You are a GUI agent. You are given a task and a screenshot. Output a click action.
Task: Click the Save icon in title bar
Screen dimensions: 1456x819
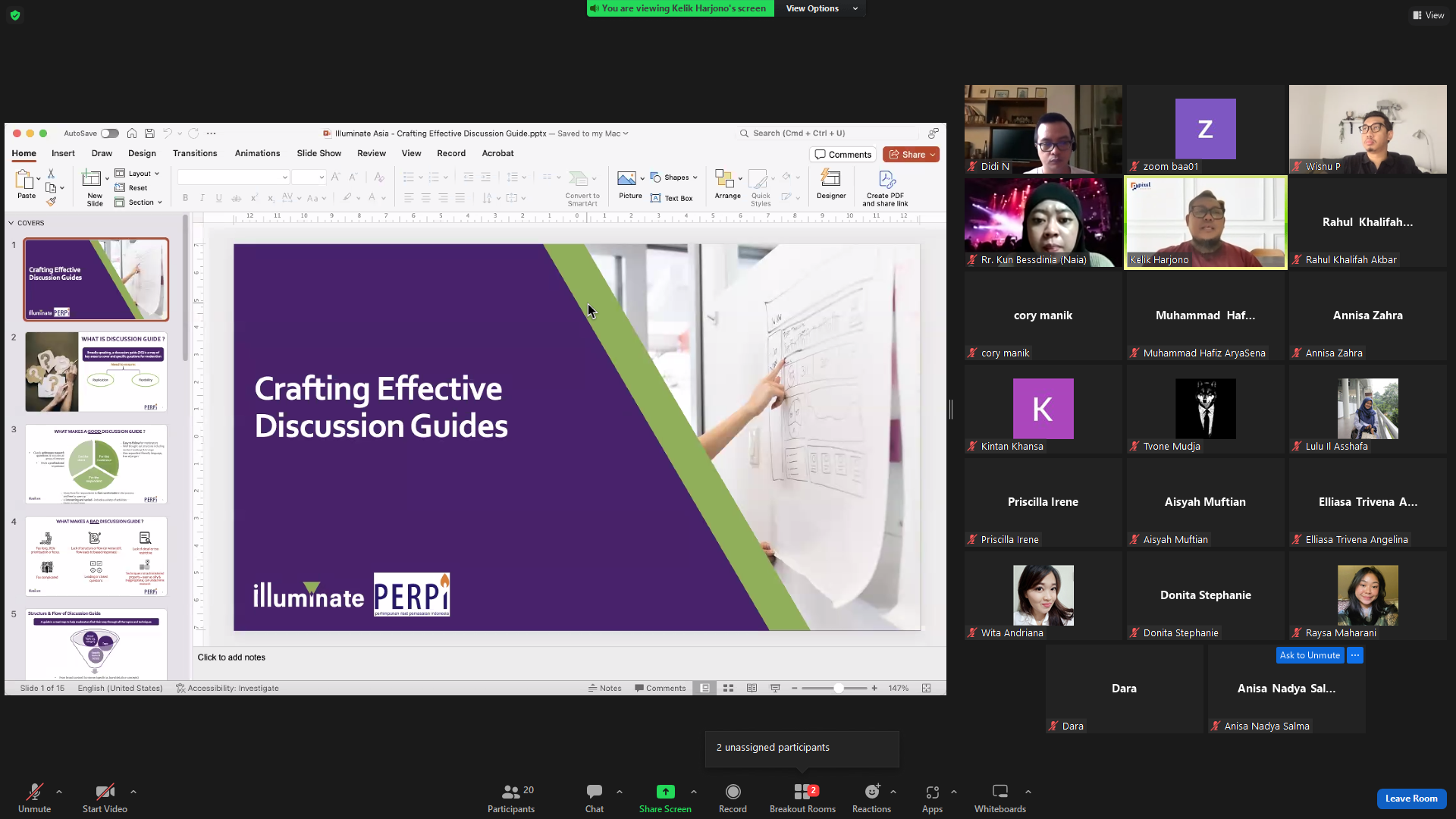click(150, 133)
